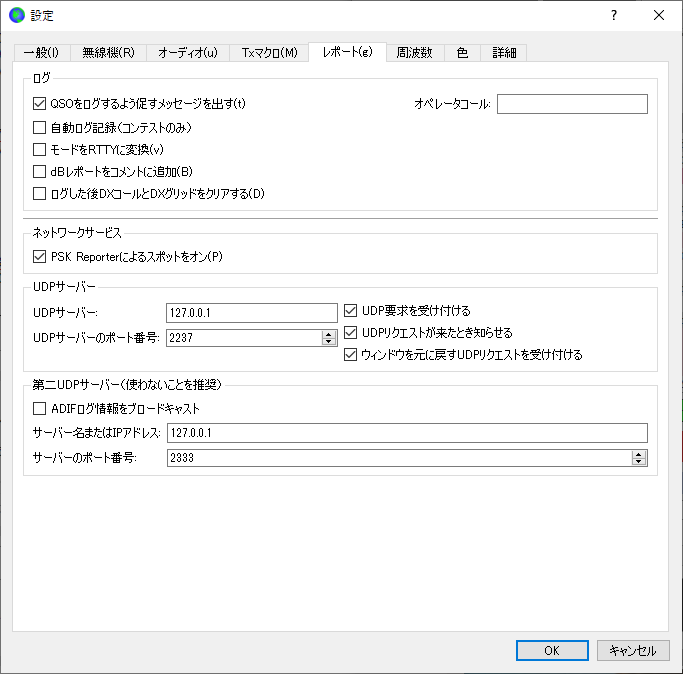The height and width of the screenshot is (674, 683).
Task: Click the UDPサーバーのポート番号 label
Action: (x=96, y=338)
